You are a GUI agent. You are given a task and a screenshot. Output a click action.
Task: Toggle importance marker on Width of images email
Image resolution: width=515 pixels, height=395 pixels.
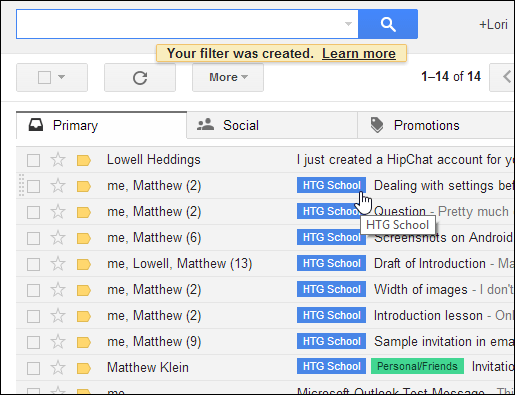[x=83, y=290]
